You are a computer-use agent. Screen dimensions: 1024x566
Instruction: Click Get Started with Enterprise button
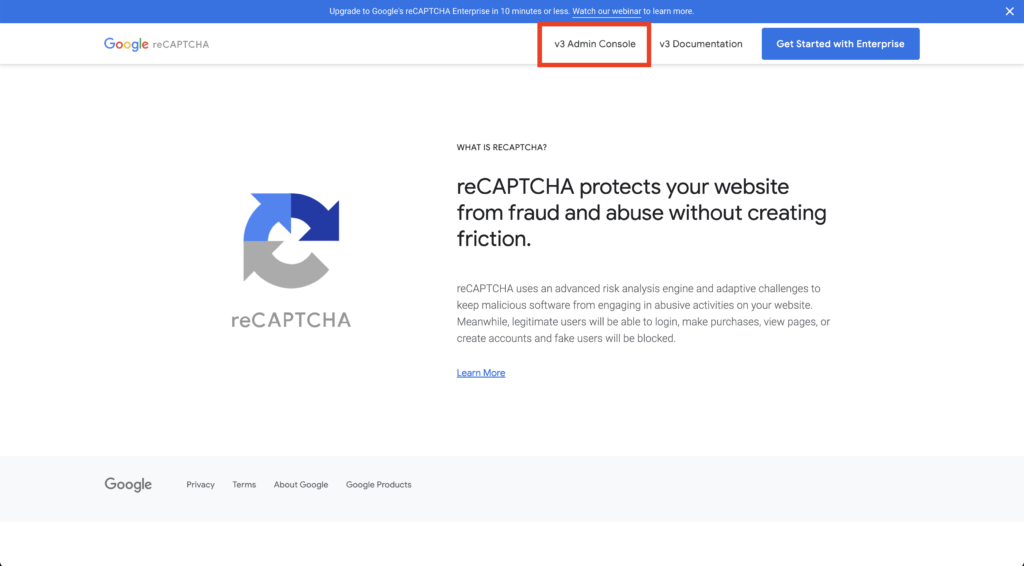(840, 44)
